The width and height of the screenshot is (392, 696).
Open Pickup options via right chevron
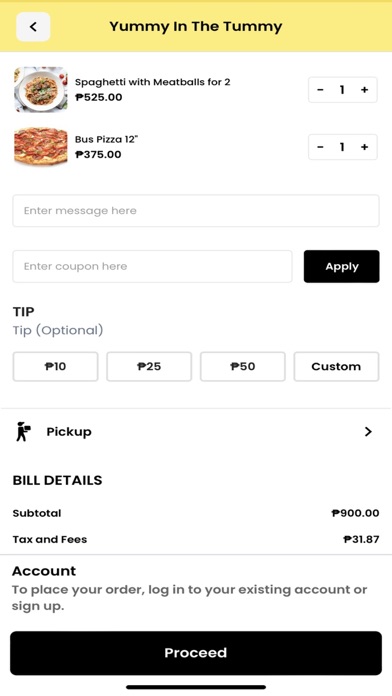click(368, 431)
